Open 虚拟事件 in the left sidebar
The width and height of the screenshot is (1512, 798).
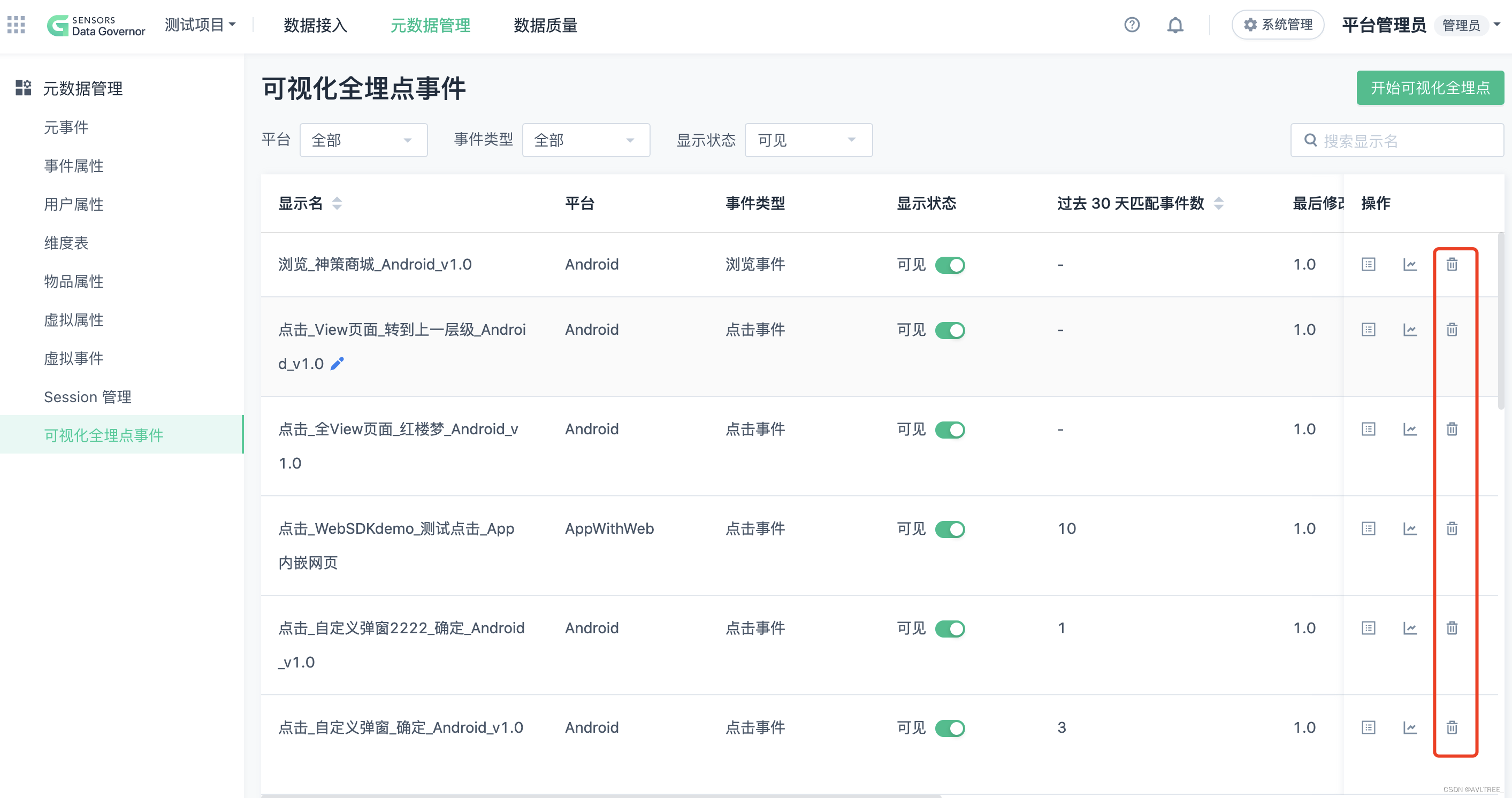pos(73,358)
